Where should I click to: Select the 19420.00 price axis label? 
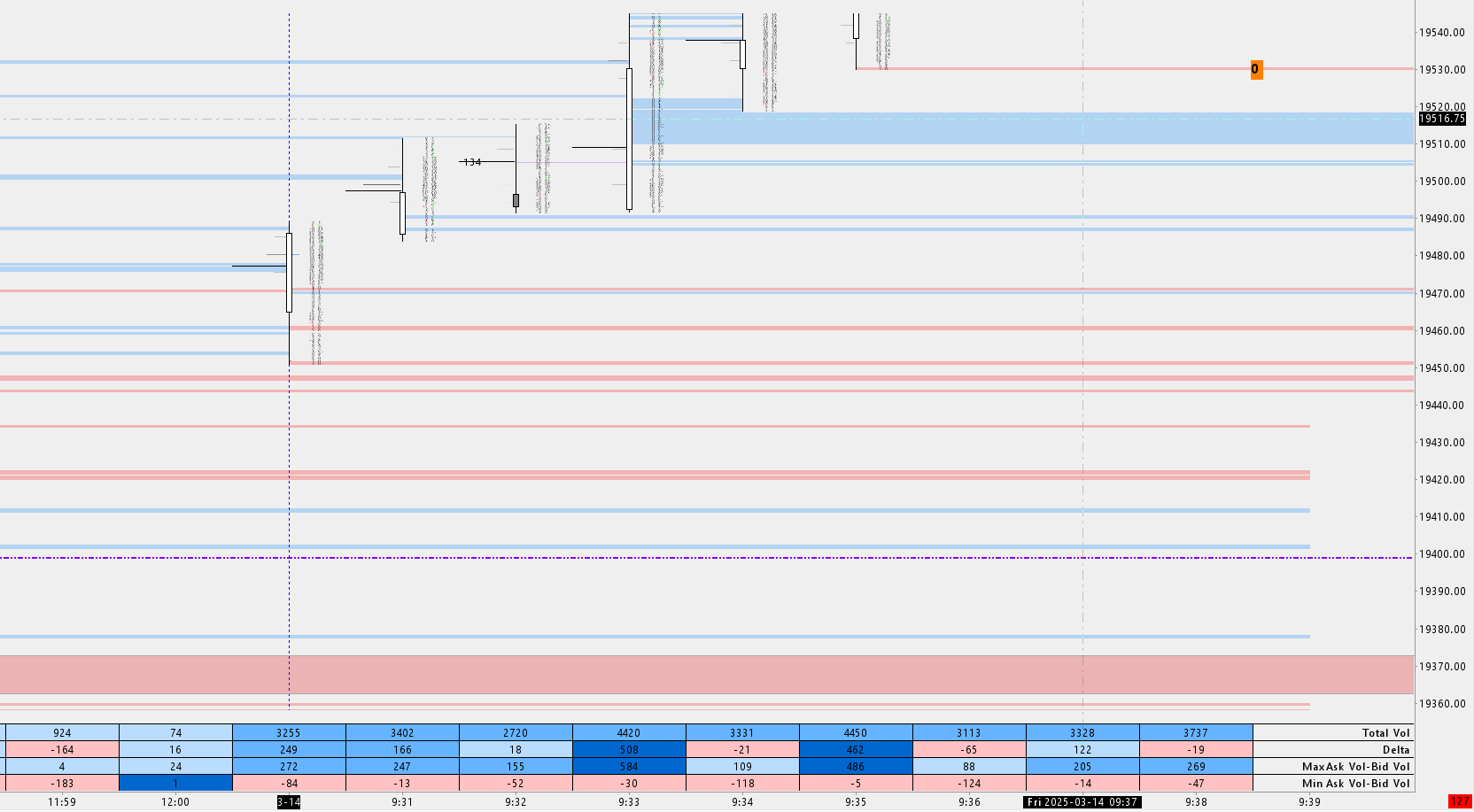(x=1442, y=480)
